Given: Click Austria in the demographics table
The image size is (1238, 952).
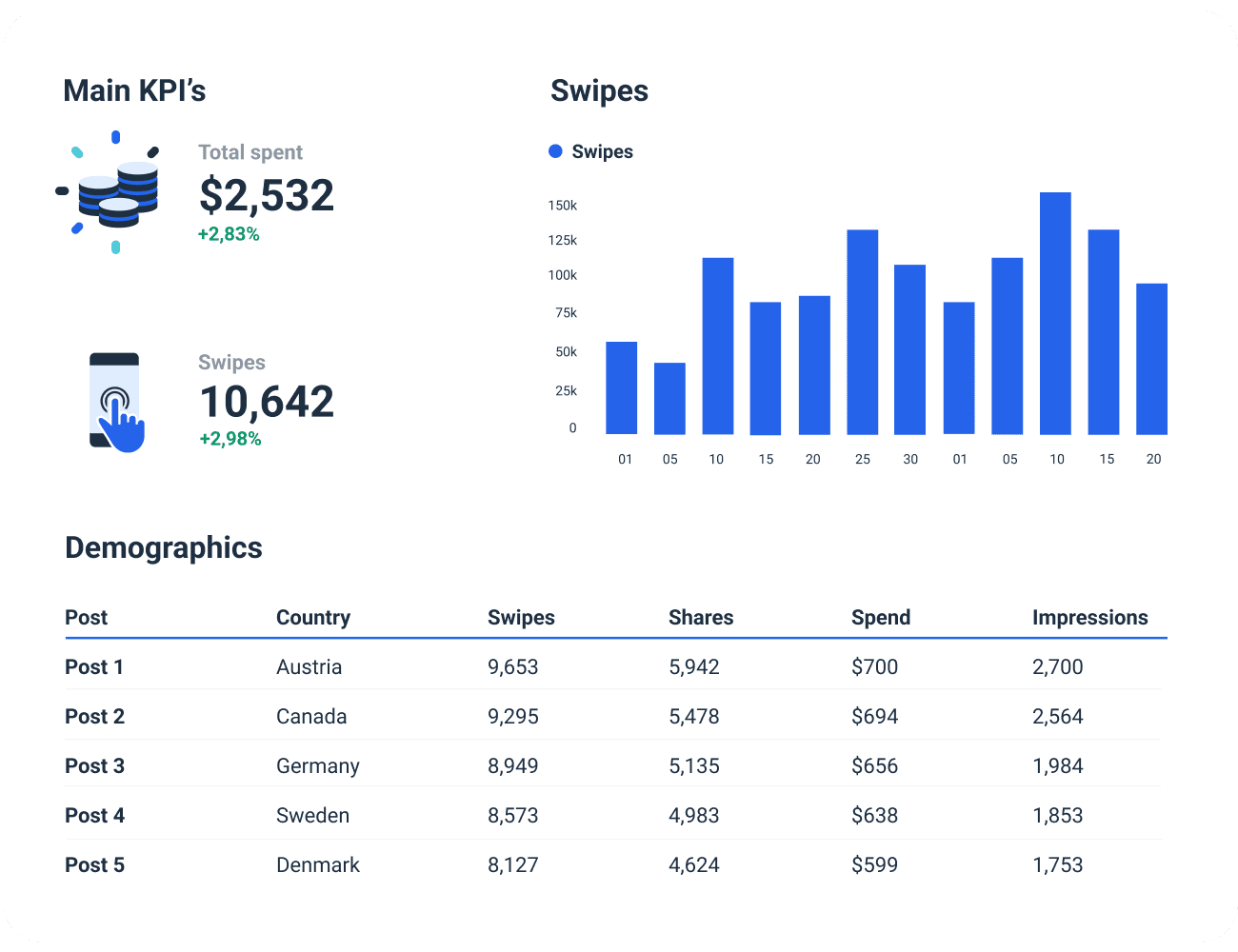Looking at the screenshot, I should point(309,666).
